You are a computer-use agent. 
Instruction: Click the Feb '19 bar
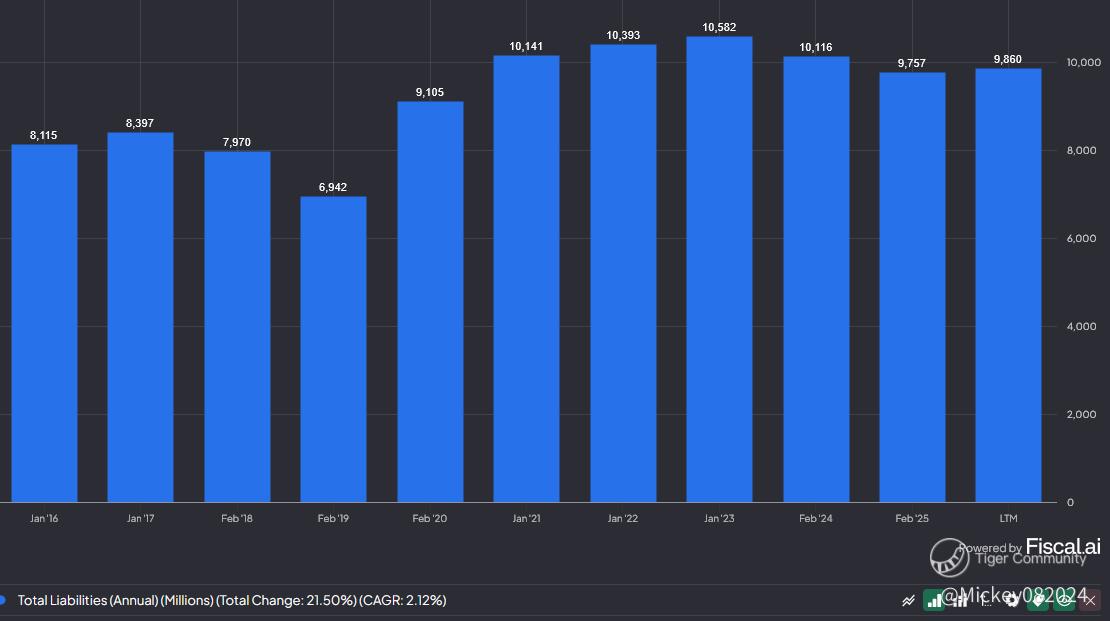(x=333, y=349)
